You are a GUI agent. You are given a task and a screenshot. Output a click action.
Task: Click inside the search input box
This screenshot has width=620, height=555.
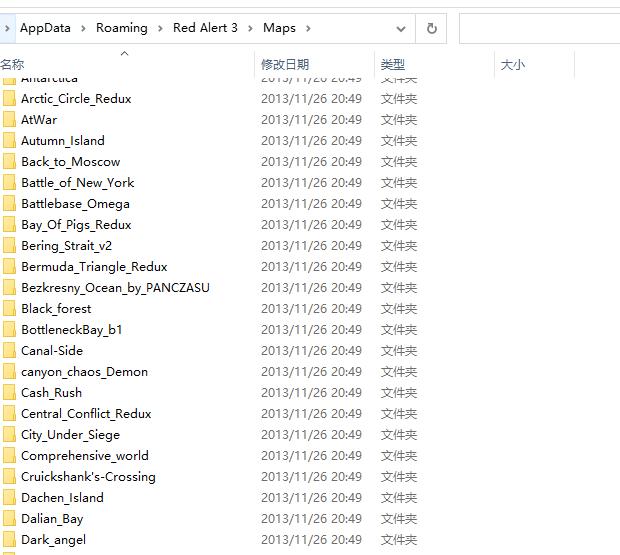540,28
